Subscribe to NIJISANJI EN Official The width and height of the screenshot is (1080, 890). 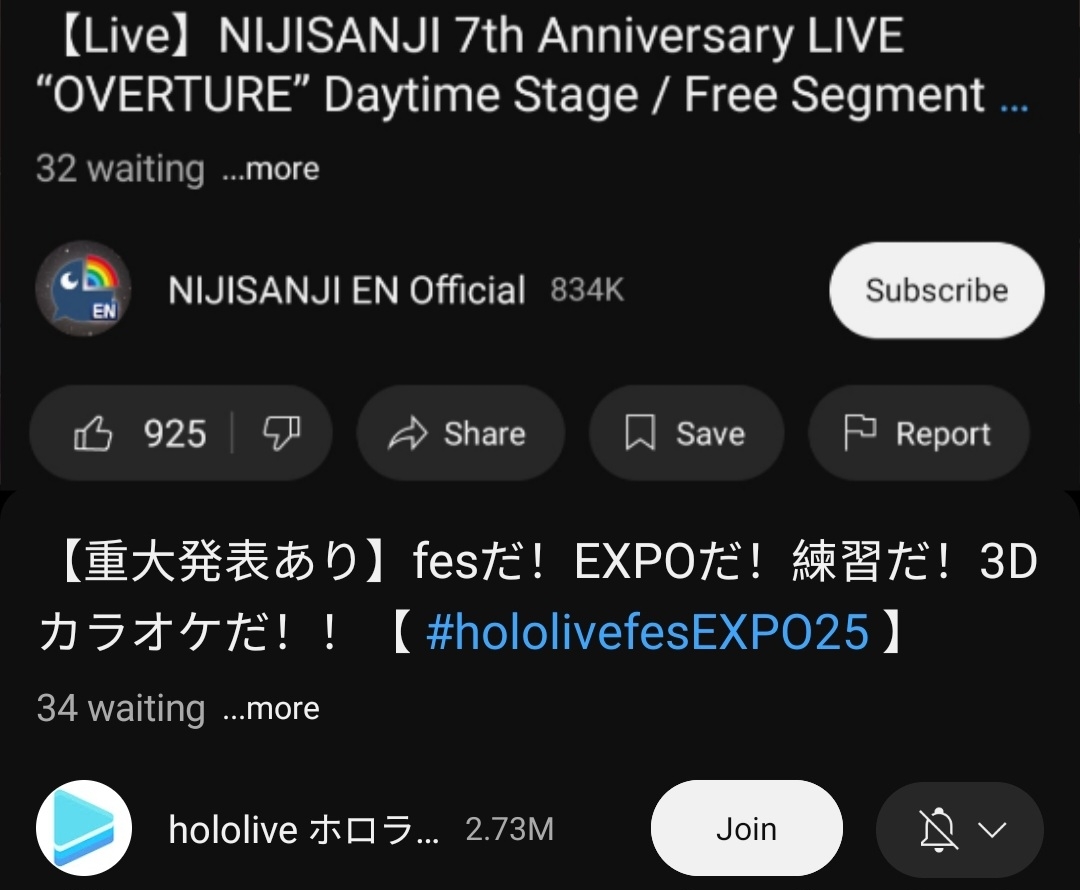(937, 290)
